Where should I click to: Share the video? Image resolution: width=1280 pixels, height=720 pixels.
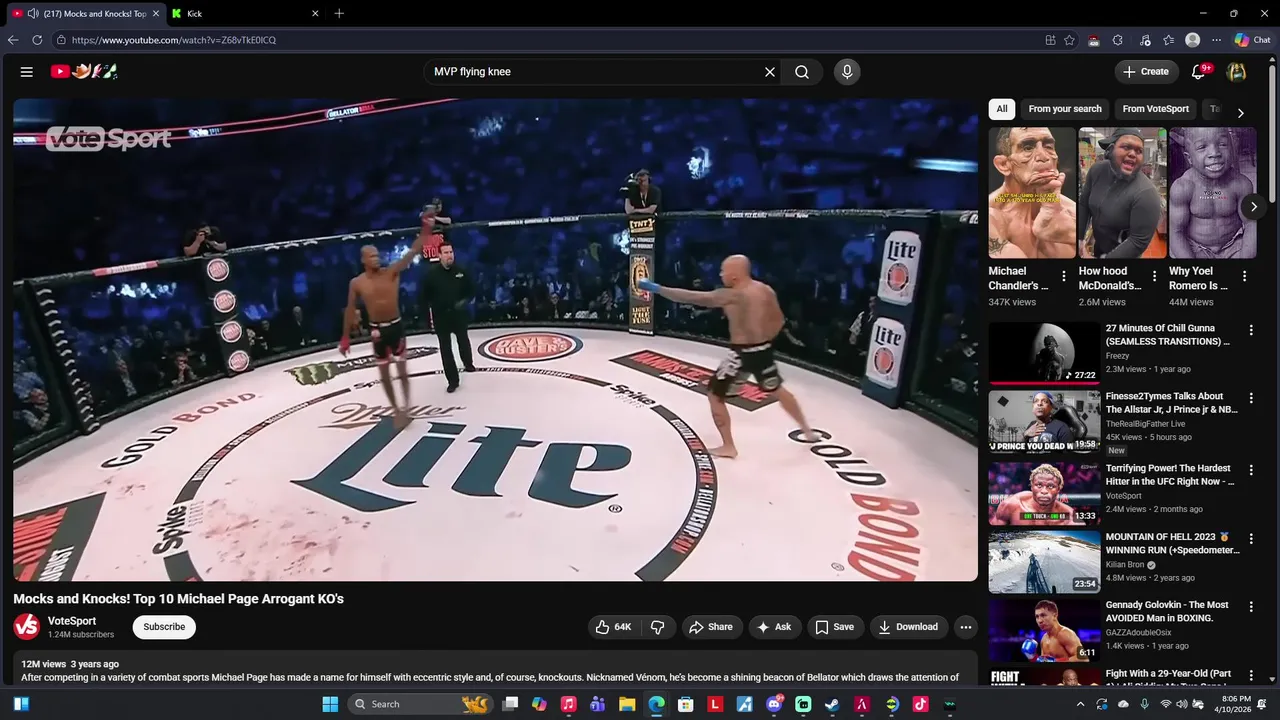coord(712,627)
